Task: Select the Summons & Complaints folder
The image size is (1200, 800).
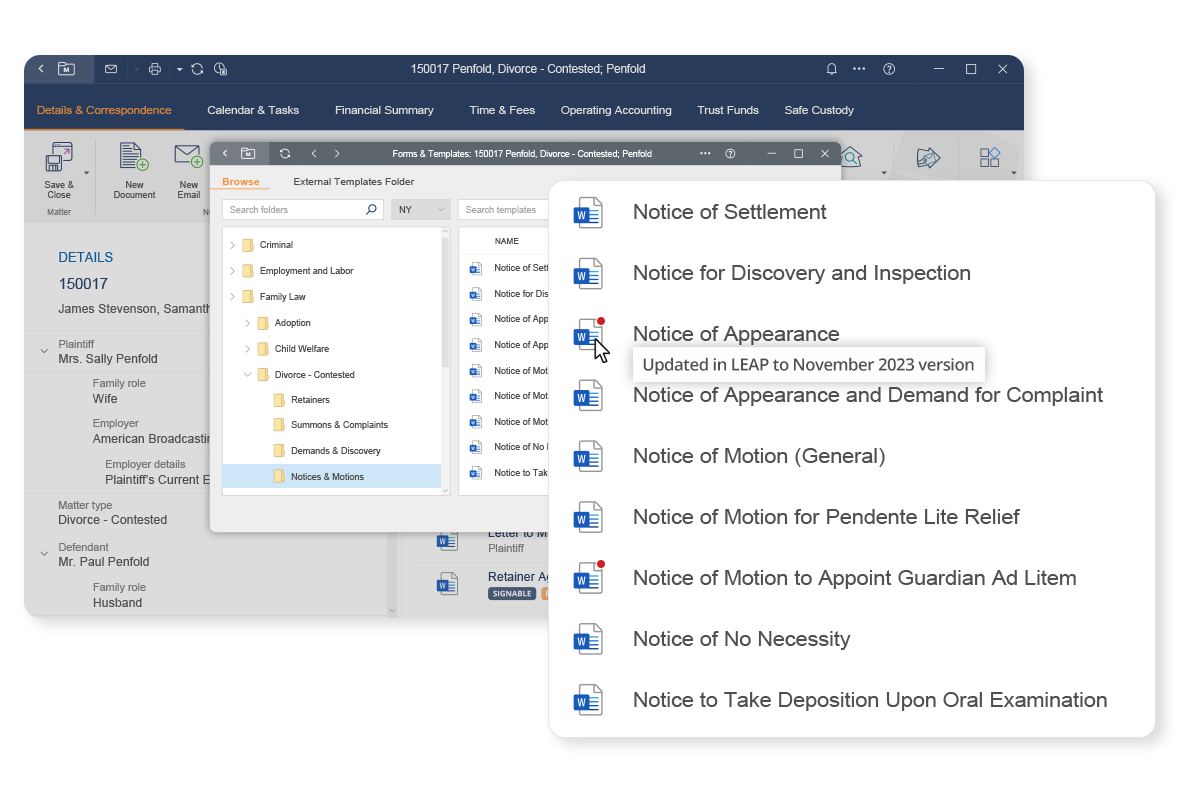Action: coord(339,425)
